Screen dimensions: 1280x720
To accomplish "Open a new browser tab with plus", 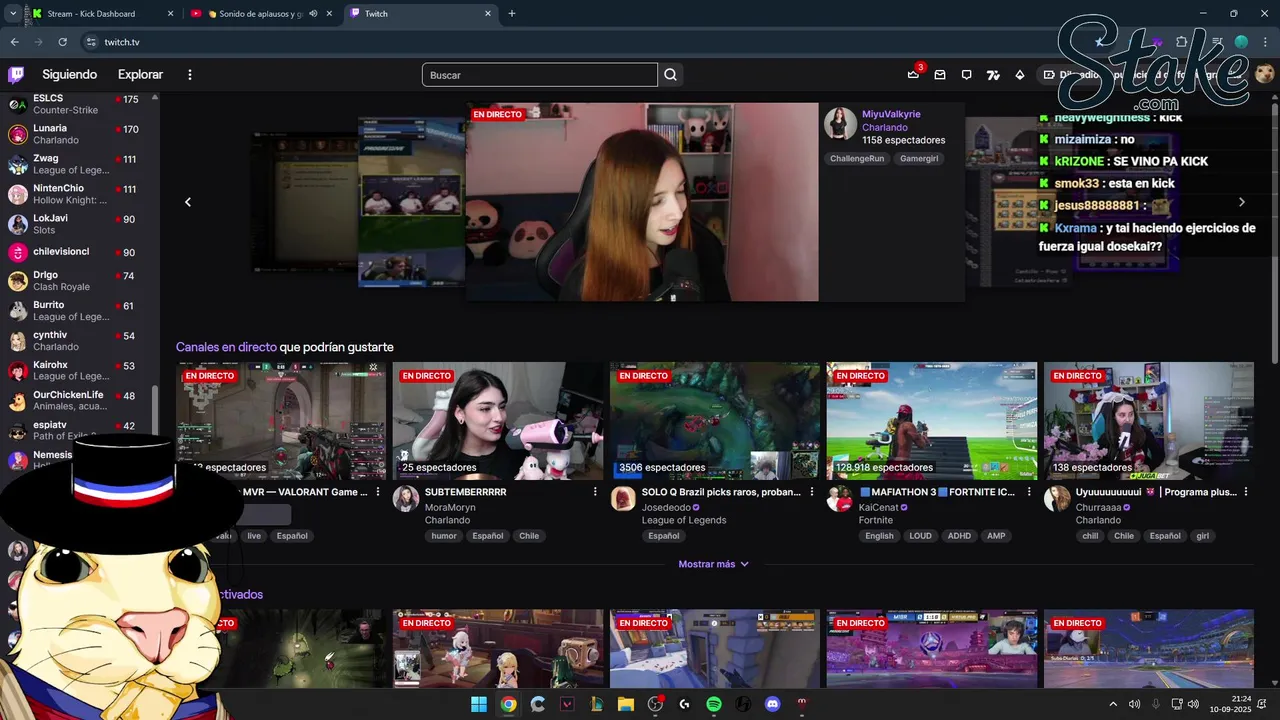I will pyautogui.click(x=512, y=14).
